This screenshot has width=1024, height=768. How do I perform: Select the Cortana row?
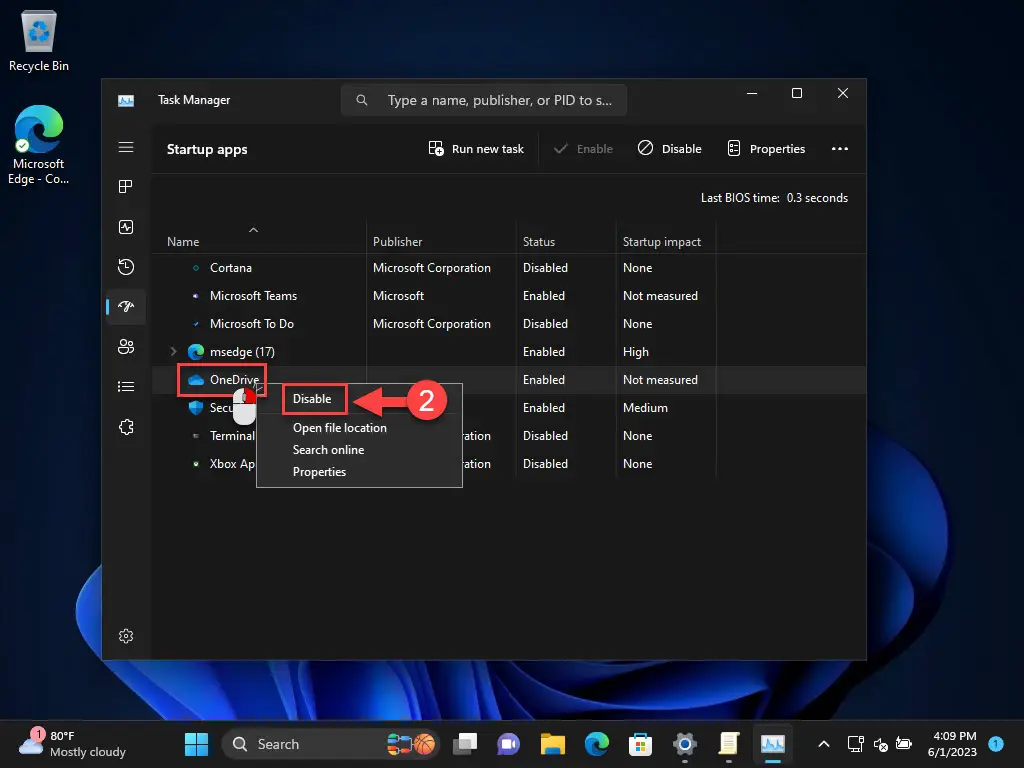(509, 268)
